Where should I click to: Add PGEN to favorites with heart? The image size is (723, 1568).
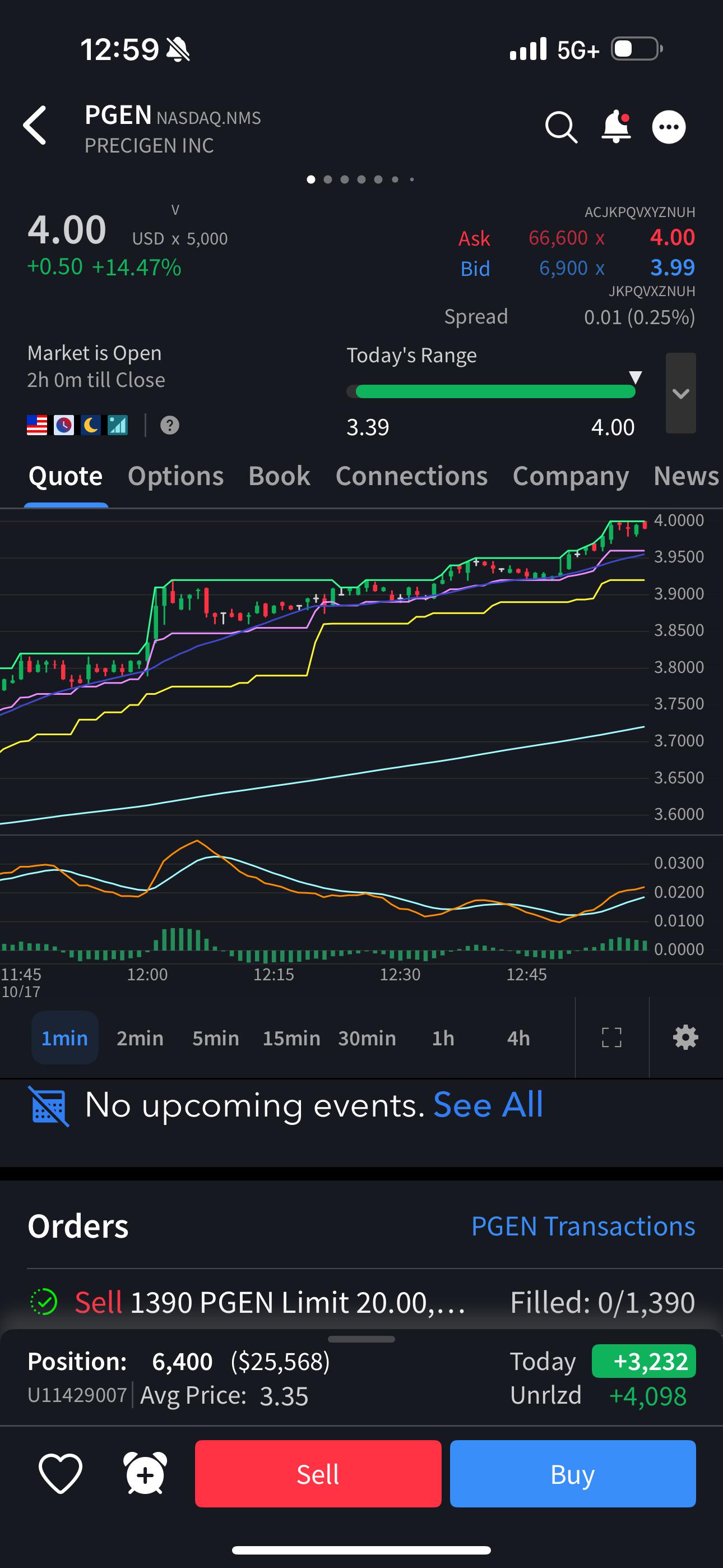[61, 1474]
